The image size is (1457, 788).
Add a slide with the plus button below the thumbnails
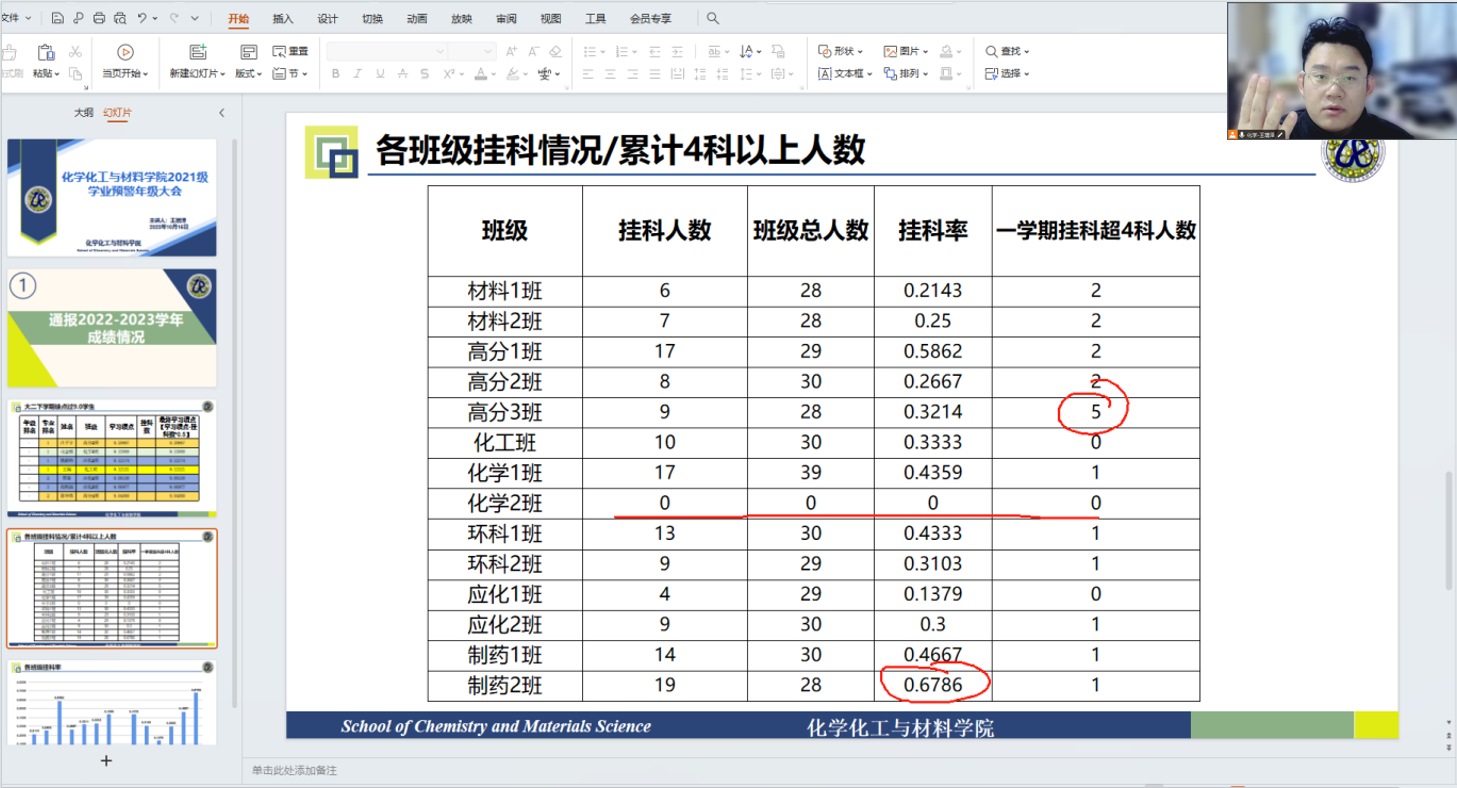[107, 761]
